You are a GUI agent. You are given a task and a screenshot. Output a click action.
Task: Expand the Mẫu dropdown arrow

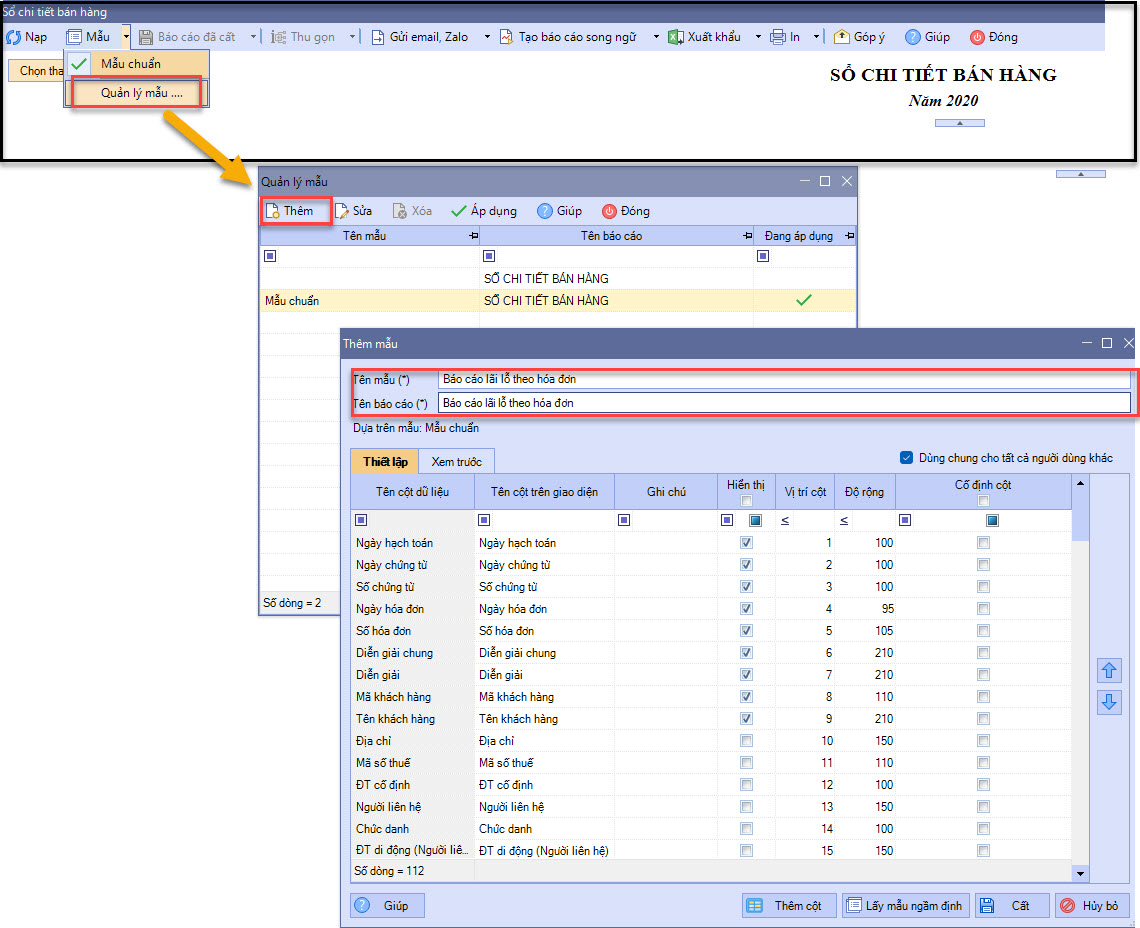tap(126, 37)
